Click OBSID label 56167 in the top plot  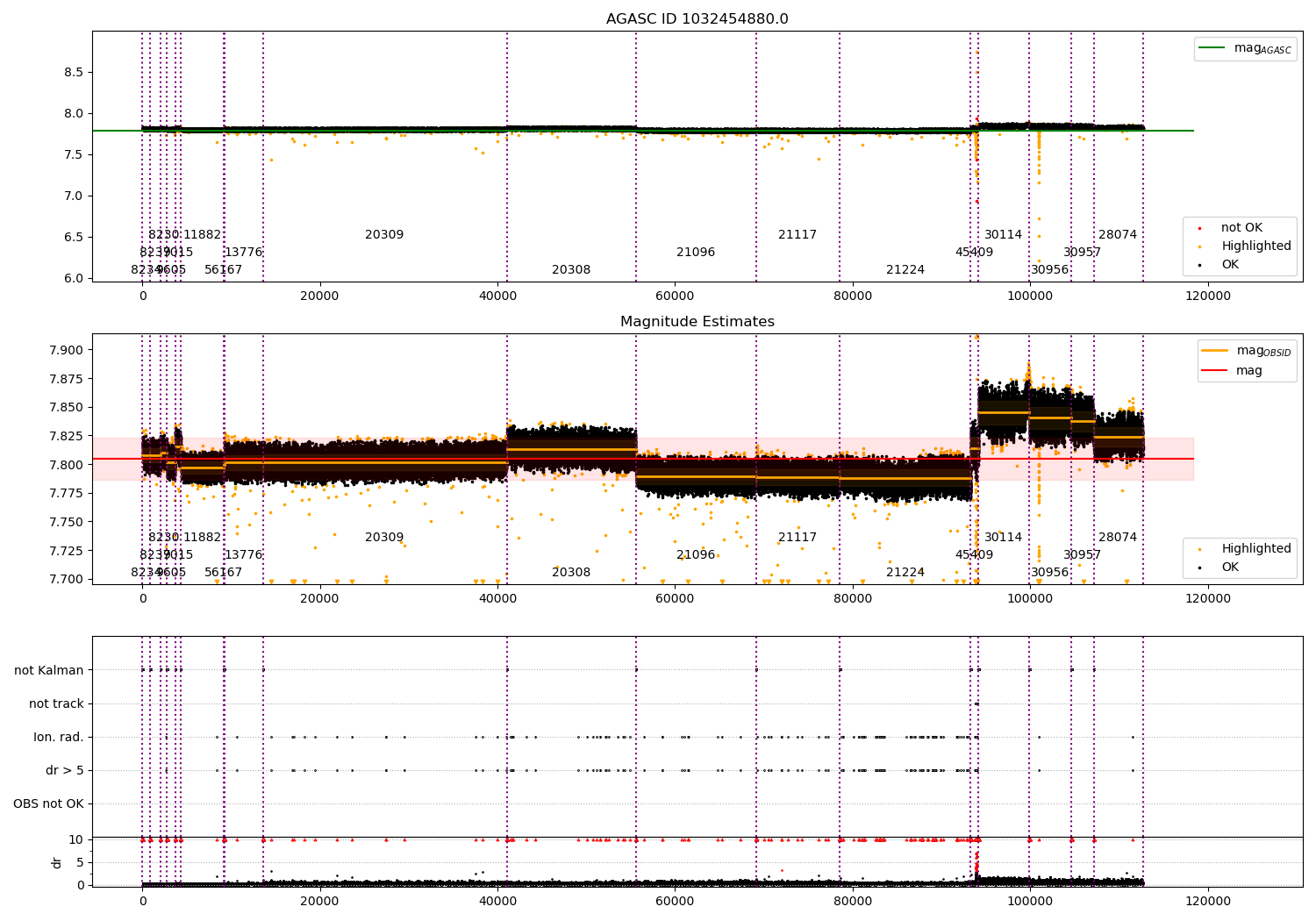pyautogui.click(x=224, y=270)
